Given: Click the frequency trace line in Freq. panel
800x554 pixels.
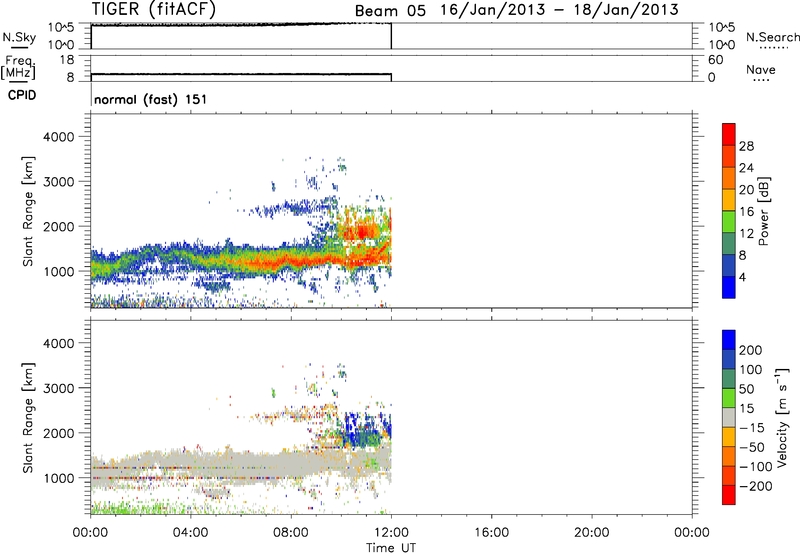Looking at the screenshot, I should tap(241, 74).
